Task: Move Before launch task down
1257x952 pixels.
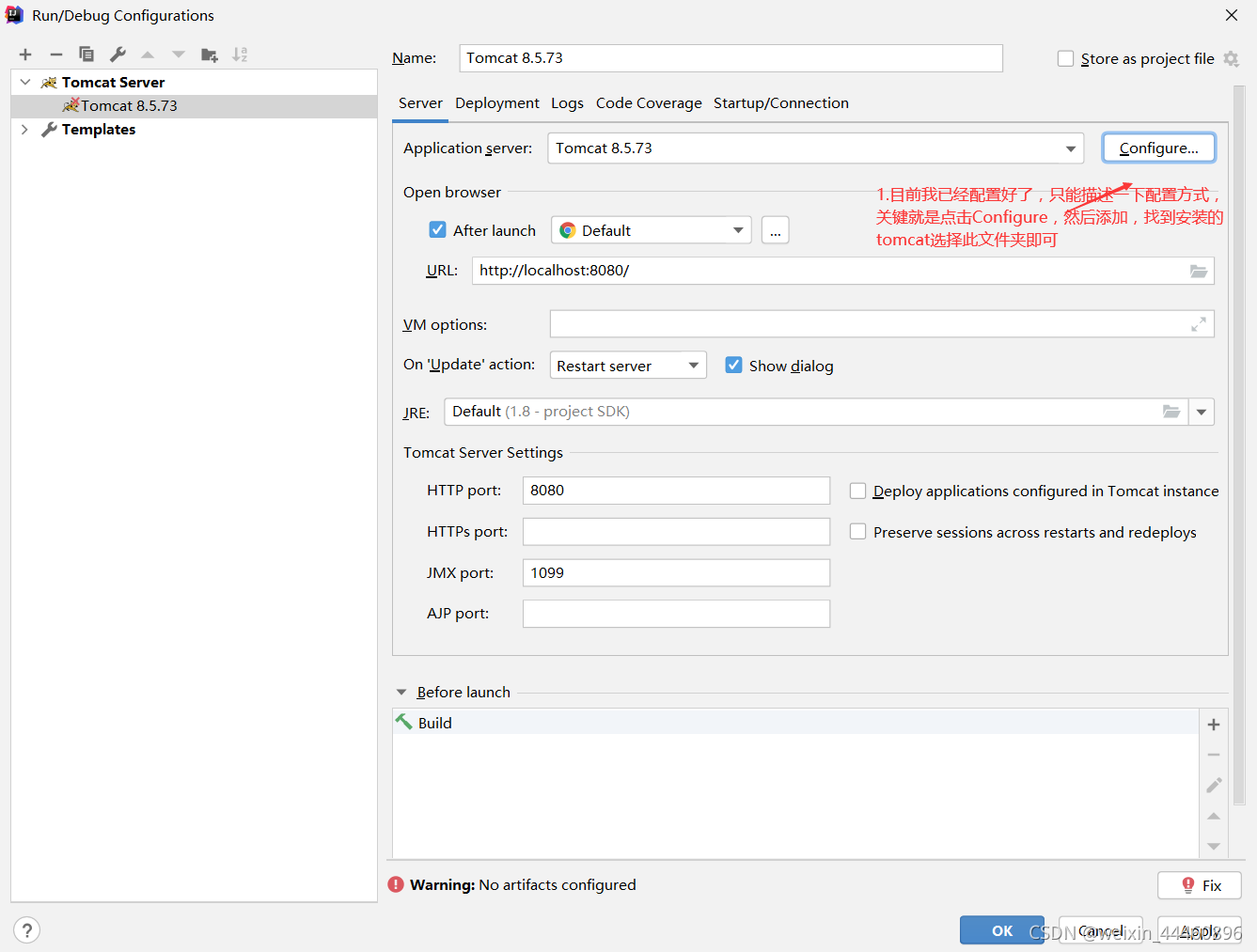Action: coord(1214,846)
